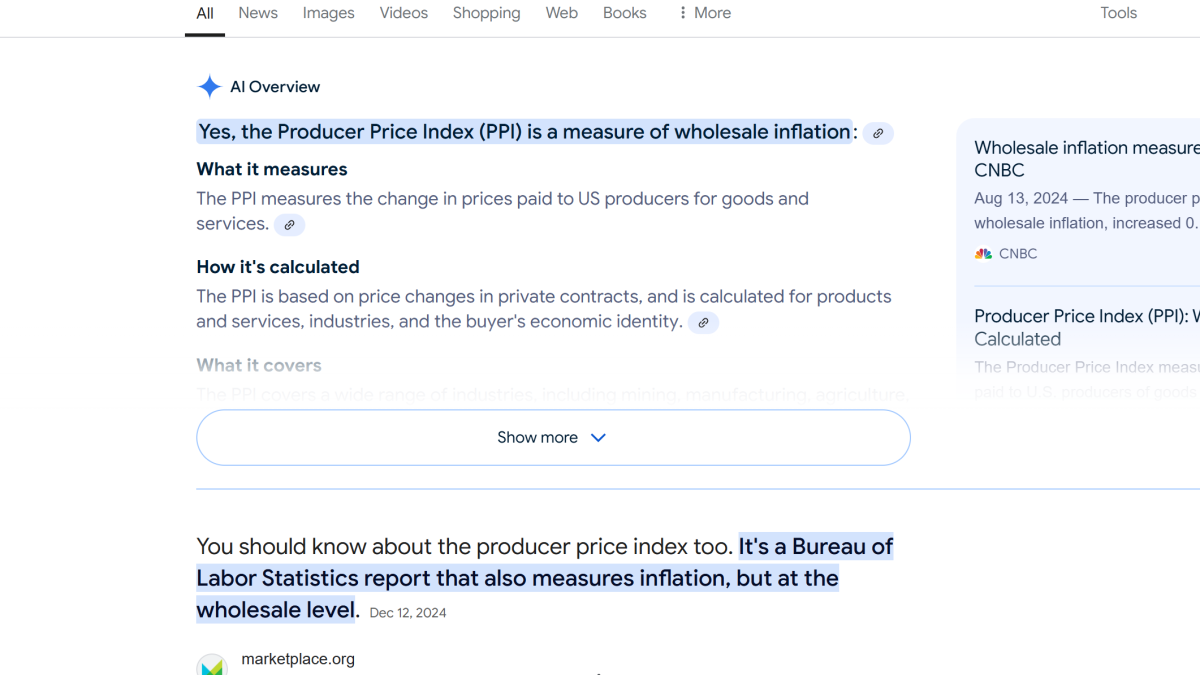The width and height of the screenshot is (1200, 675).
Task: Select the Shopping tab
Action: click(486, 13)
